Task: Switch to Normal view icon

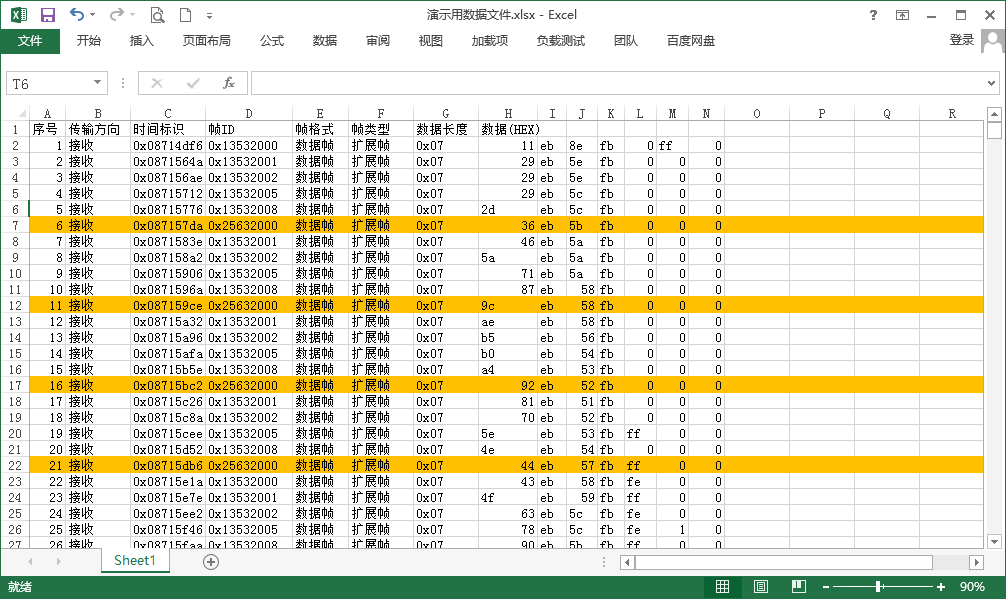Action: pyautogui.click(x=722, y=586)
